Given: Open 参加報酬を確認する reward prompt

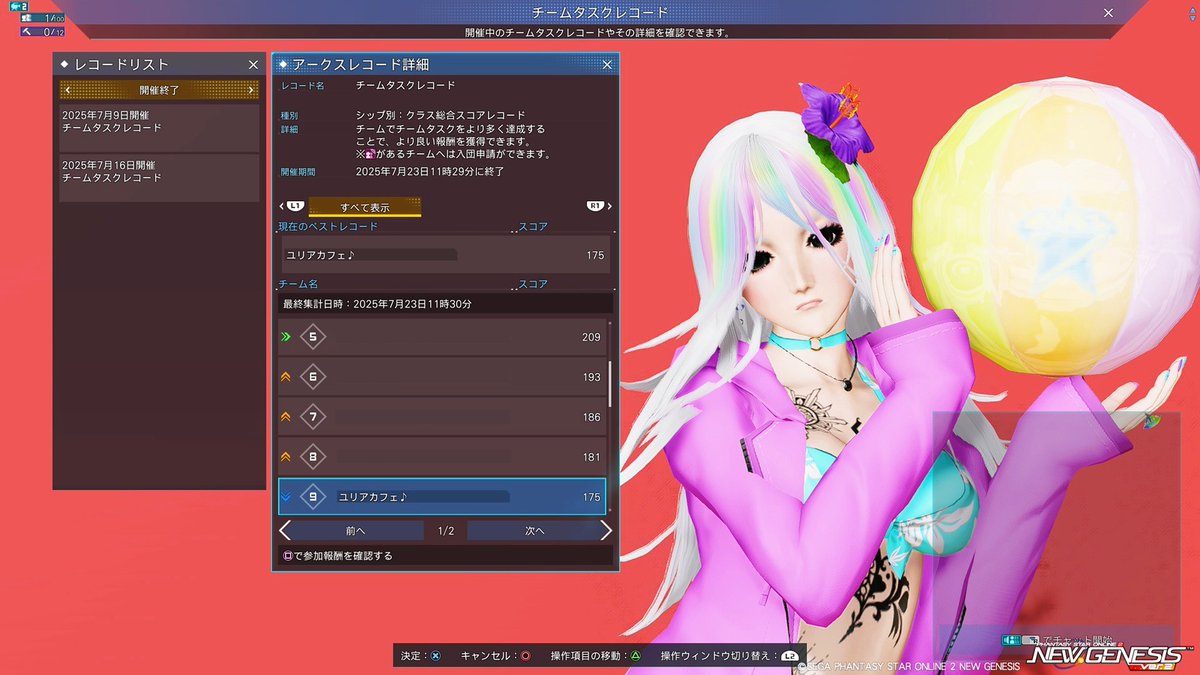Looking at the screenshot, I should (x=444, y=555).
